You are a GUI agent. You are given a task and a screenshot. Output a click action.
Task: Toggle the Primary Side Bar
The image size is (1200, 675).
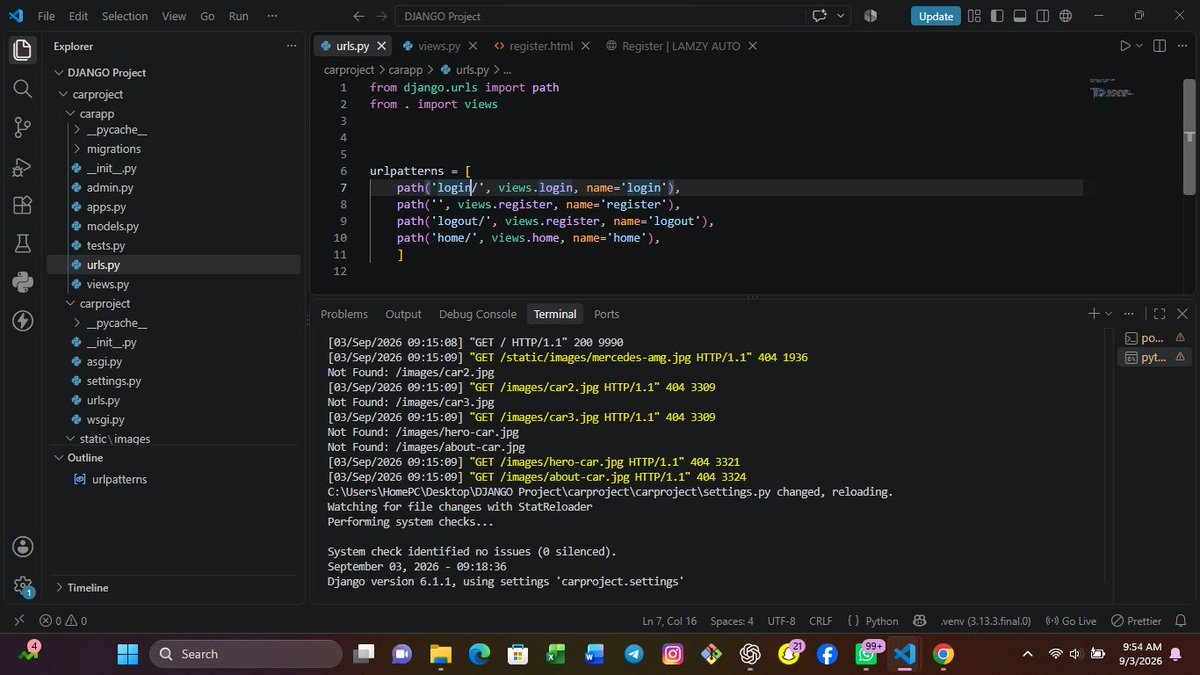coord(996,16)
